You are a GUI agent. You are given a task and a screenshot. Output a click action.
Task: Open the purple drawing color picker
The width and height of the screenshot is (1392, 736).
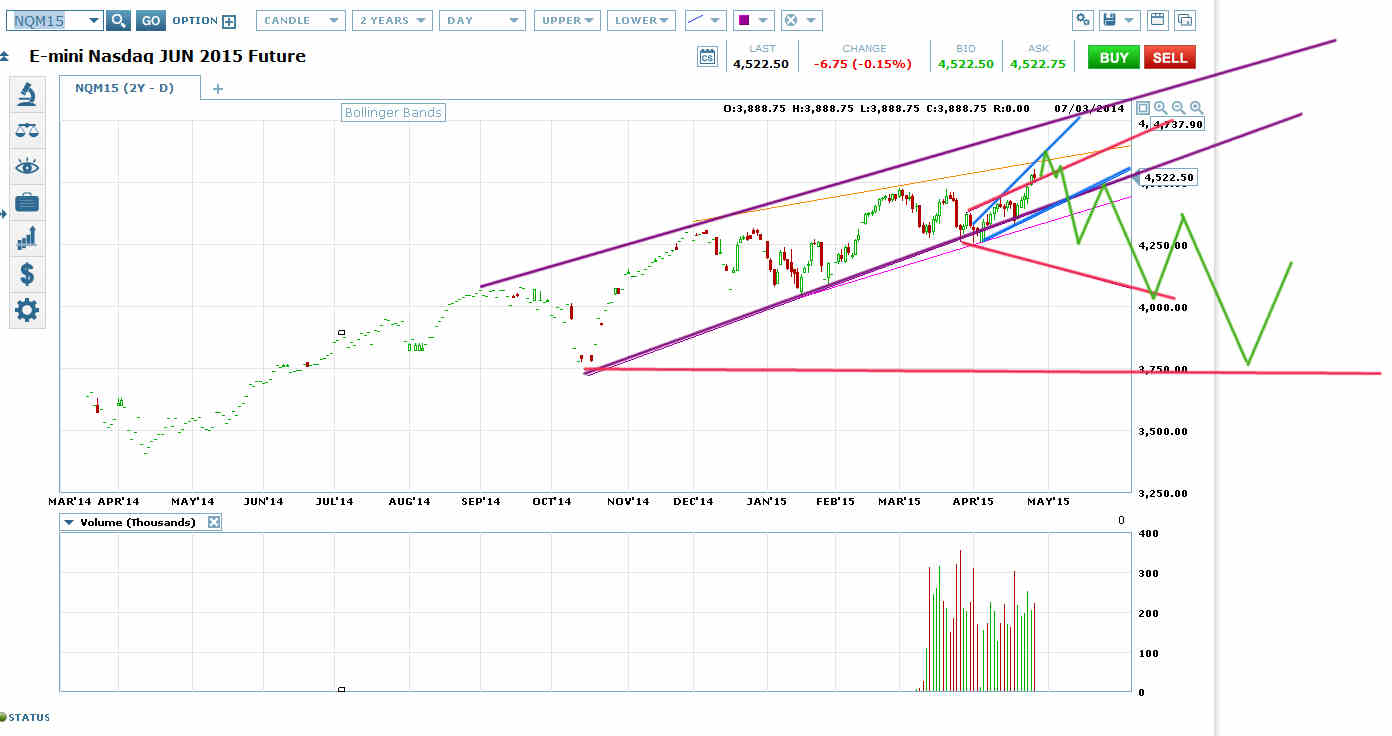pyautogui.click(x=753, y=20)
